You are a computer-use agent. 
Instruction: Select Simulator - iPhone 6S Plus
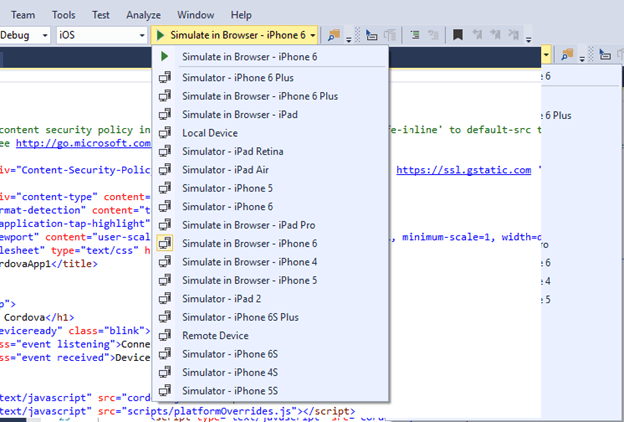270,317
